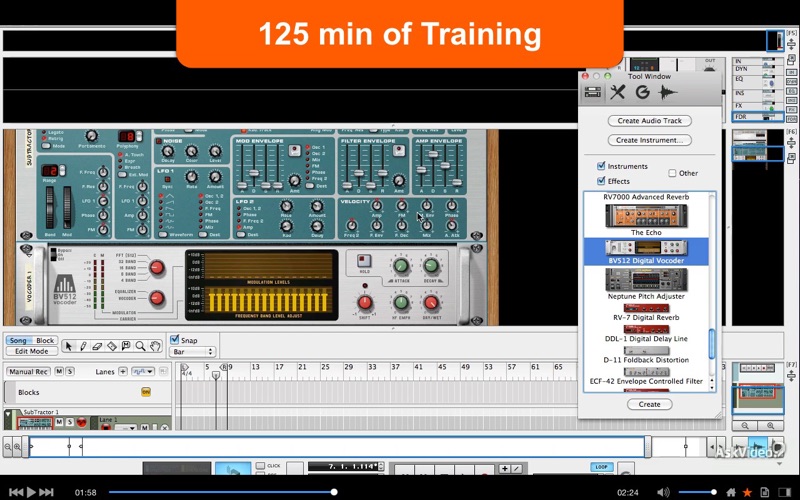Open the wrench tools tab in Tool Window
The width and height of the screenshot is (800, 500).
(x=617, y=92)
